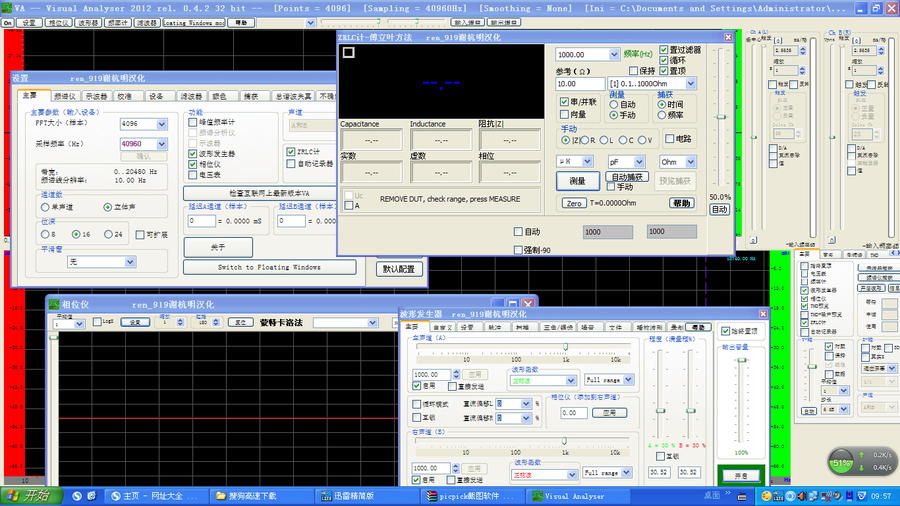Click the On button in the main toolbar
This screenshot has width=900, height=506.
[x=7, y=21]
